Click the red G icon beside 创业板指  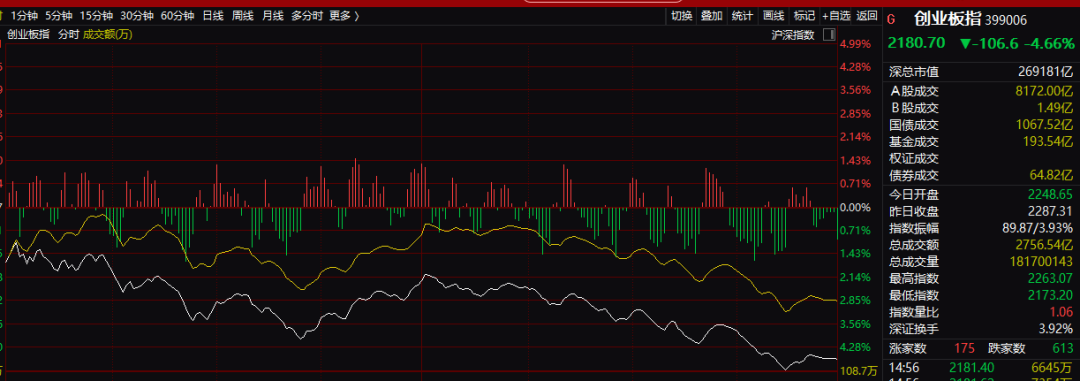pos(891,19)
